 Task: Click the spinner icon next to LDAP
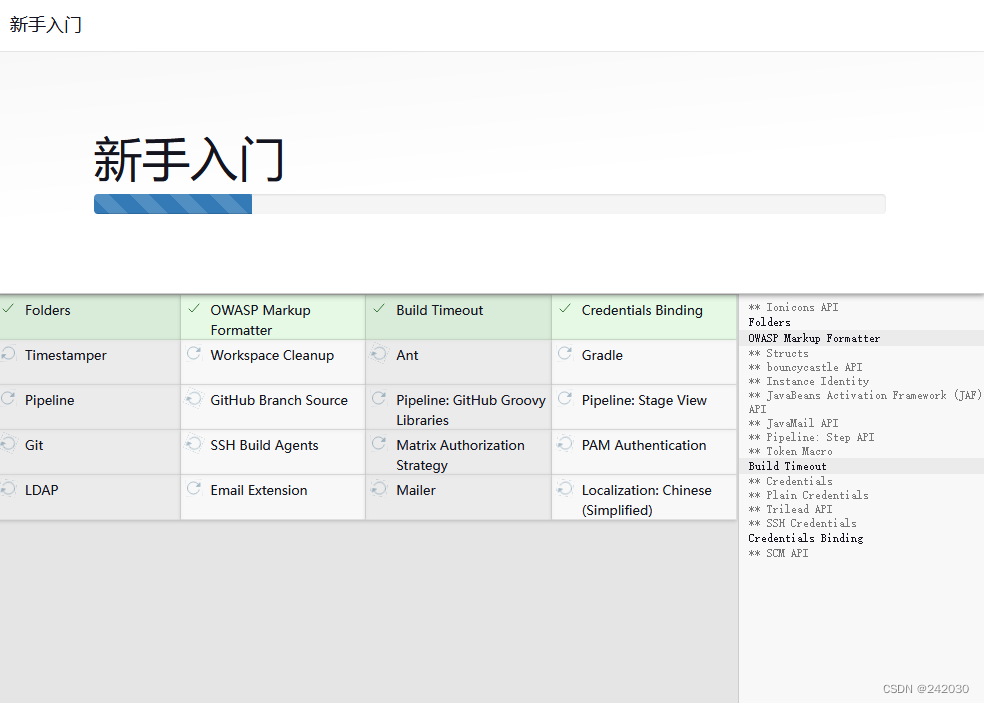coord(8,488)
